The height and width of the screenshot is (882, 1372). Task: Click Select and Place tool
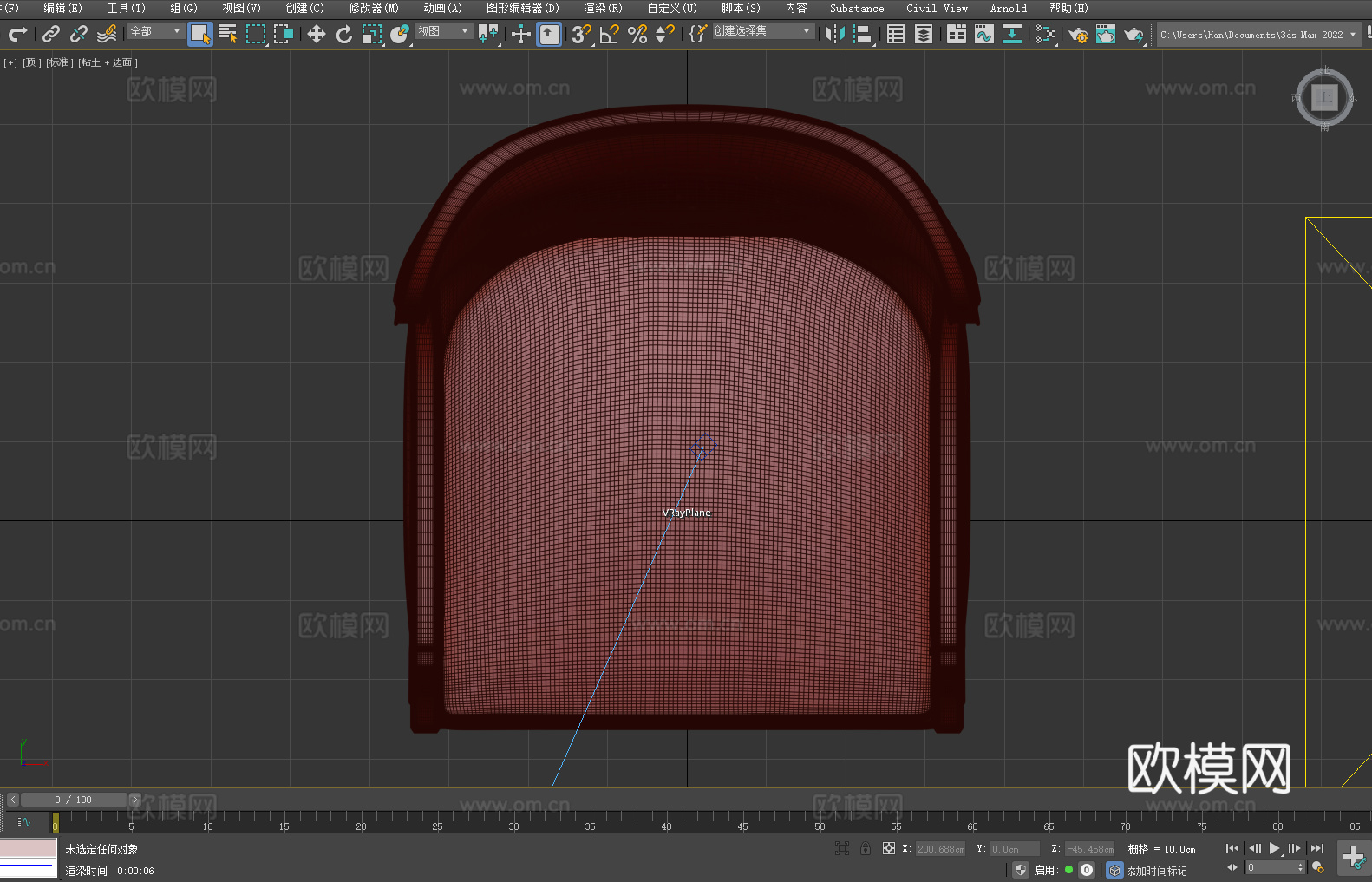point(400,34)
